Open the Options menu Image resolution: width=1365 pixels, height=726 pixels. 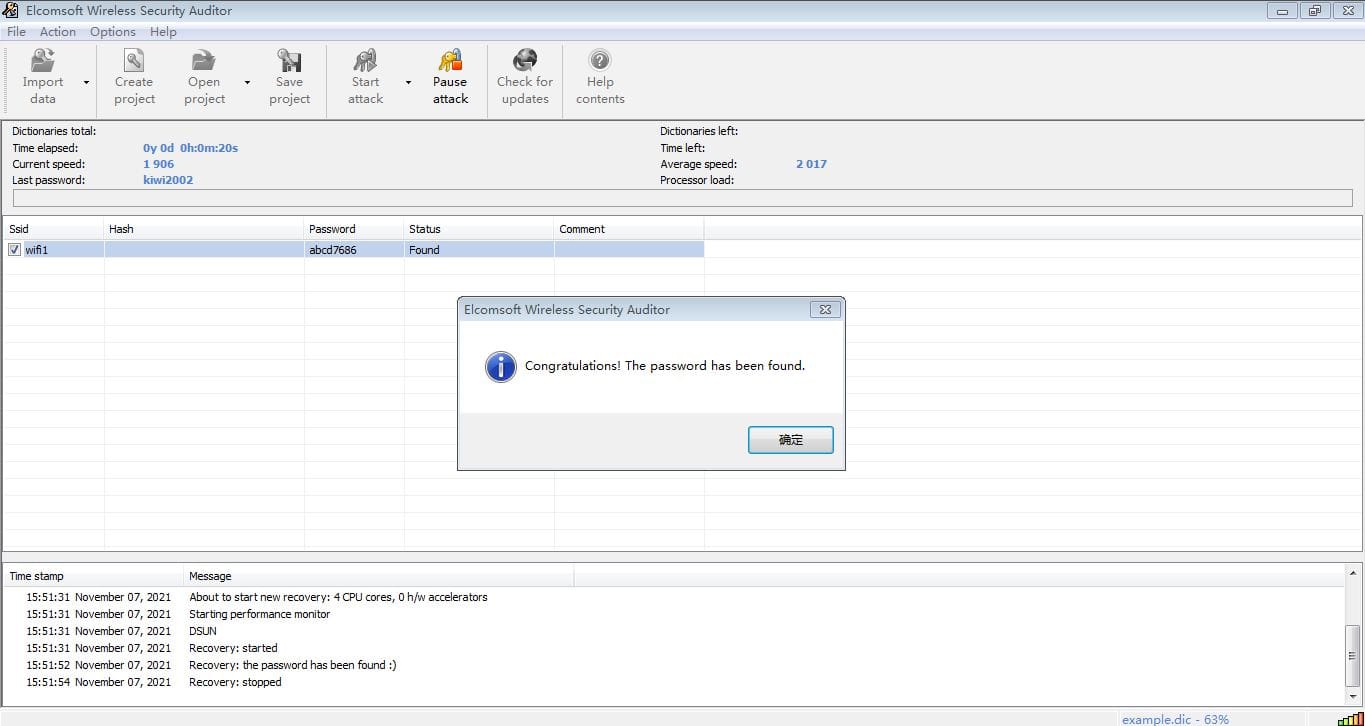(x=112, y=32)
